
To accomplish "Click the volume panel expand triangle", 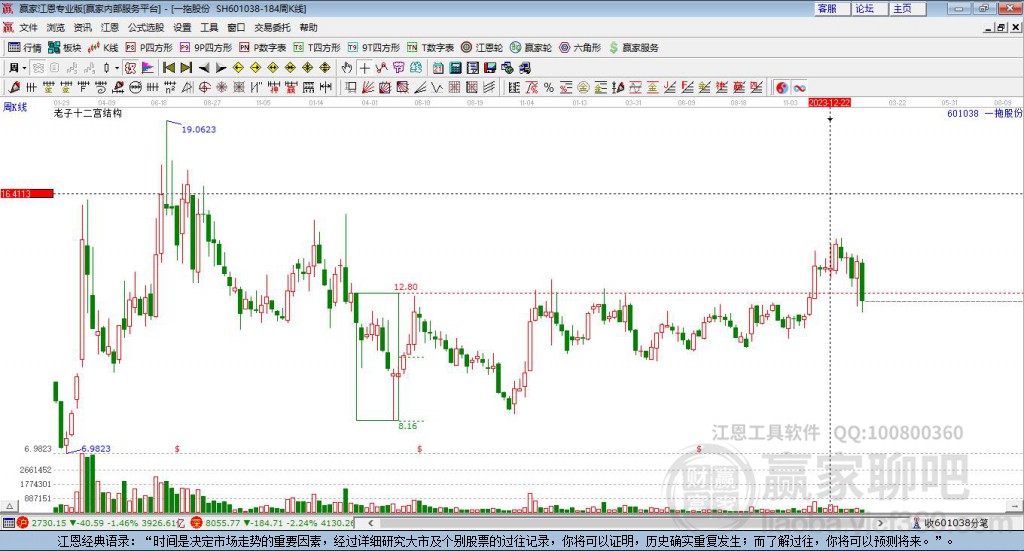I will click(x=9, y=506).
